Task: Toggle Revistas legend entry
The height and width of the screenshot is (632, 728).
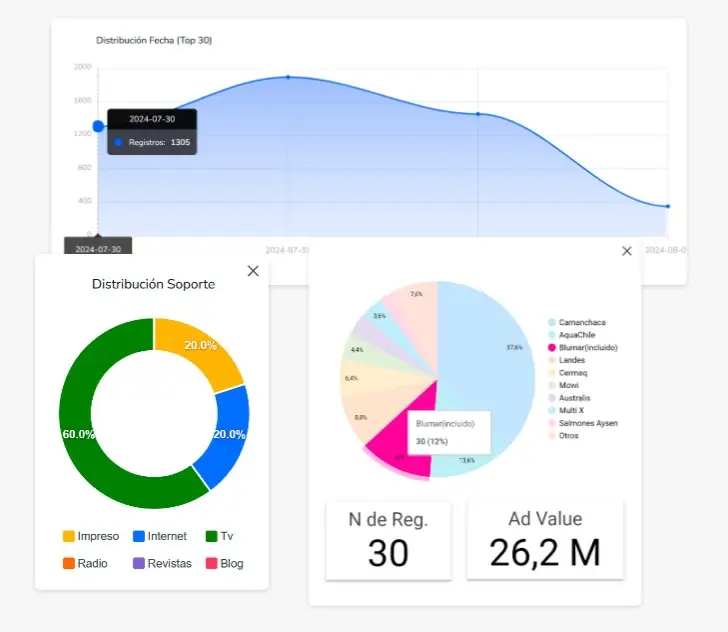Action: 161,563
